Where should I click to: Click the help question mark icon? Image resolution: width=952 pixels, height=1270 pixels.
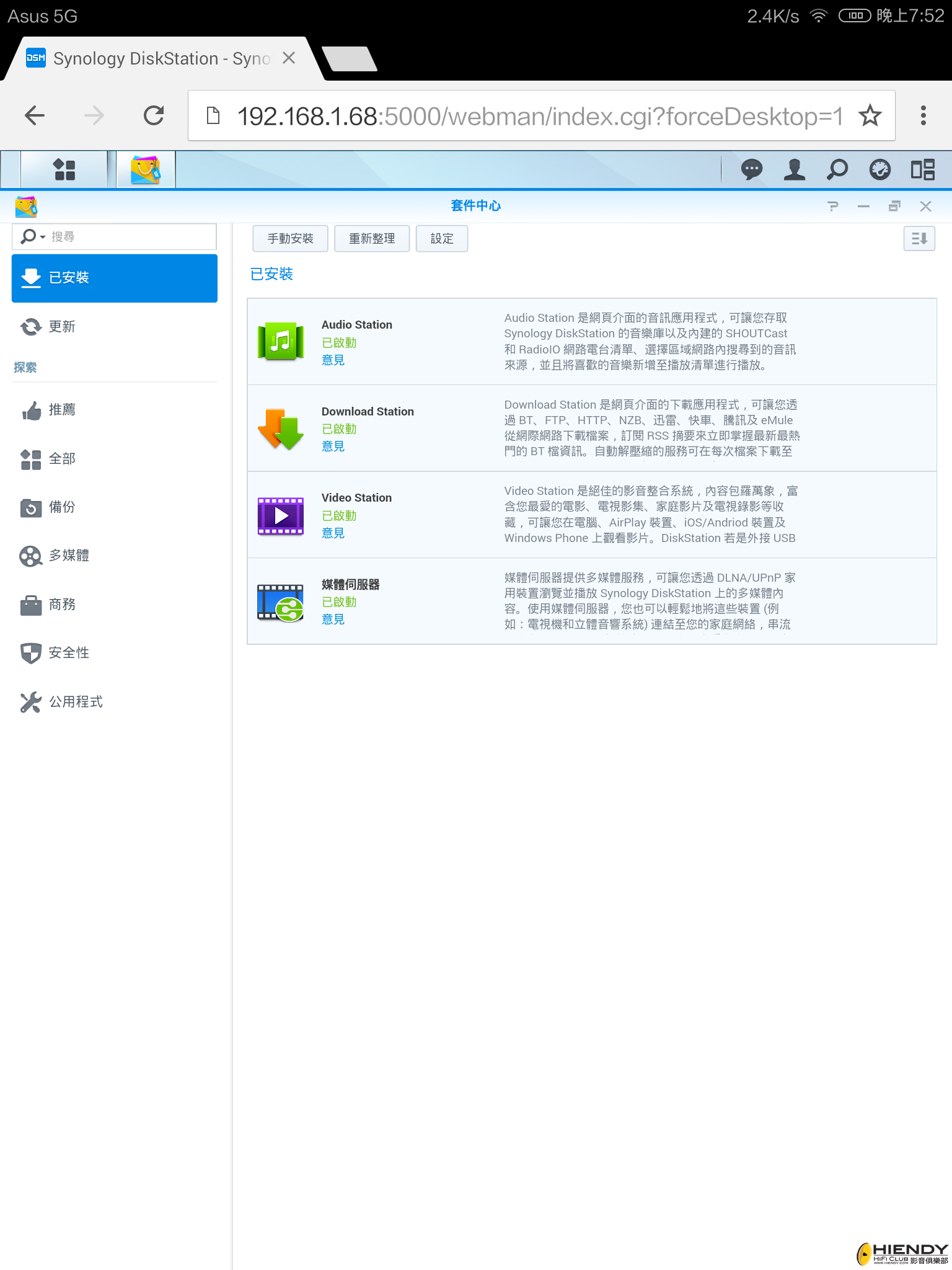(x=833, y=206)
